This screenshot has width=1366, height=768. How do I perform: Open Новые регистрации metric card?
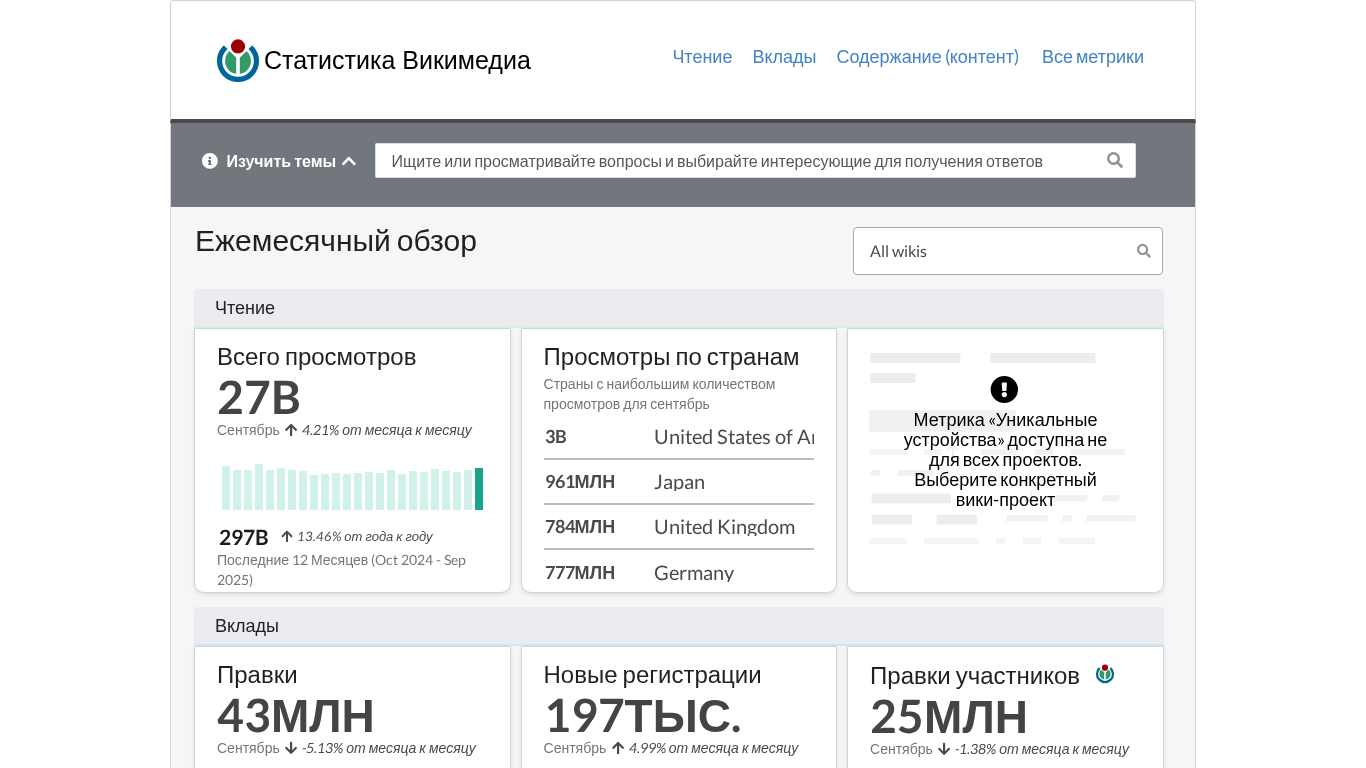652,675
